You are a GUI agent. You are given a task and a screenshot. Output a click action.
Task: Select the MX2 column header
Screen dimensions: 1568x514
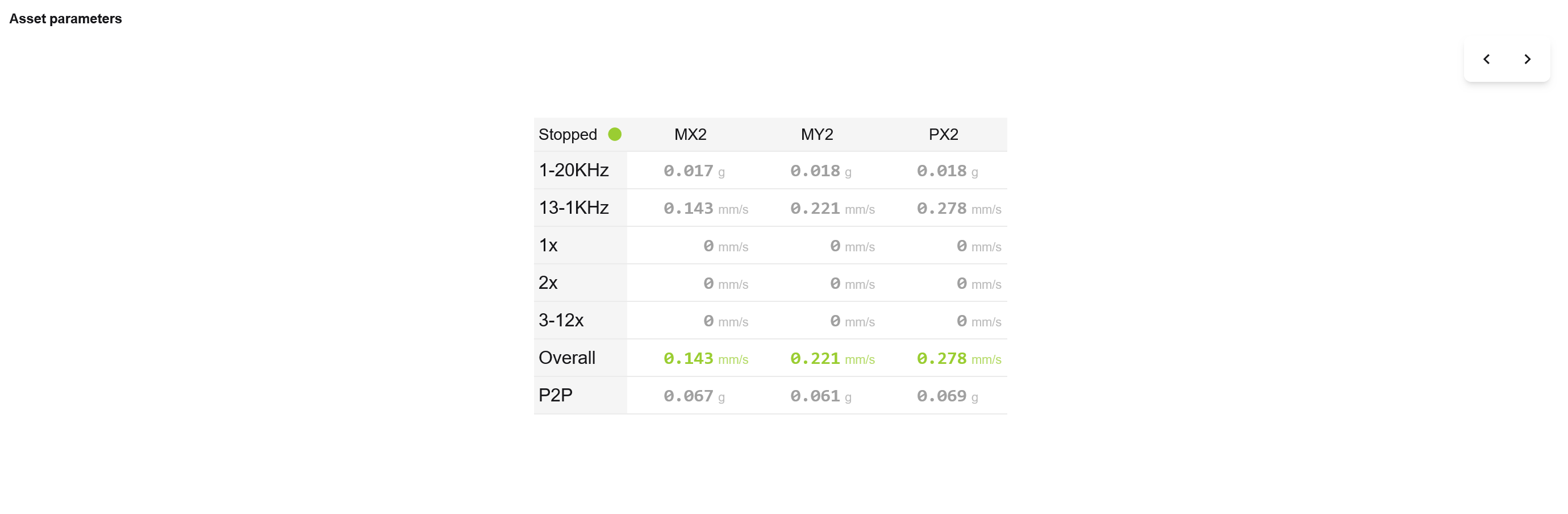coord(690,135)
